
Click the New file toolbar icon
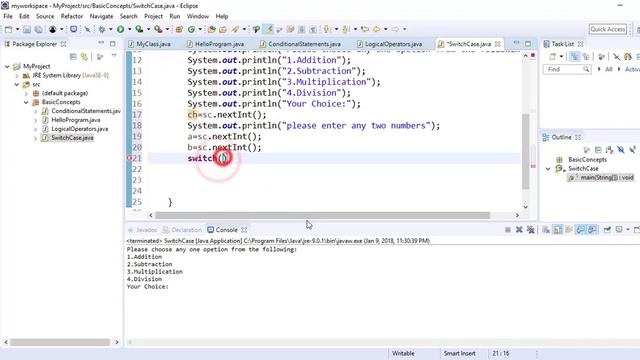click(8, 29)
